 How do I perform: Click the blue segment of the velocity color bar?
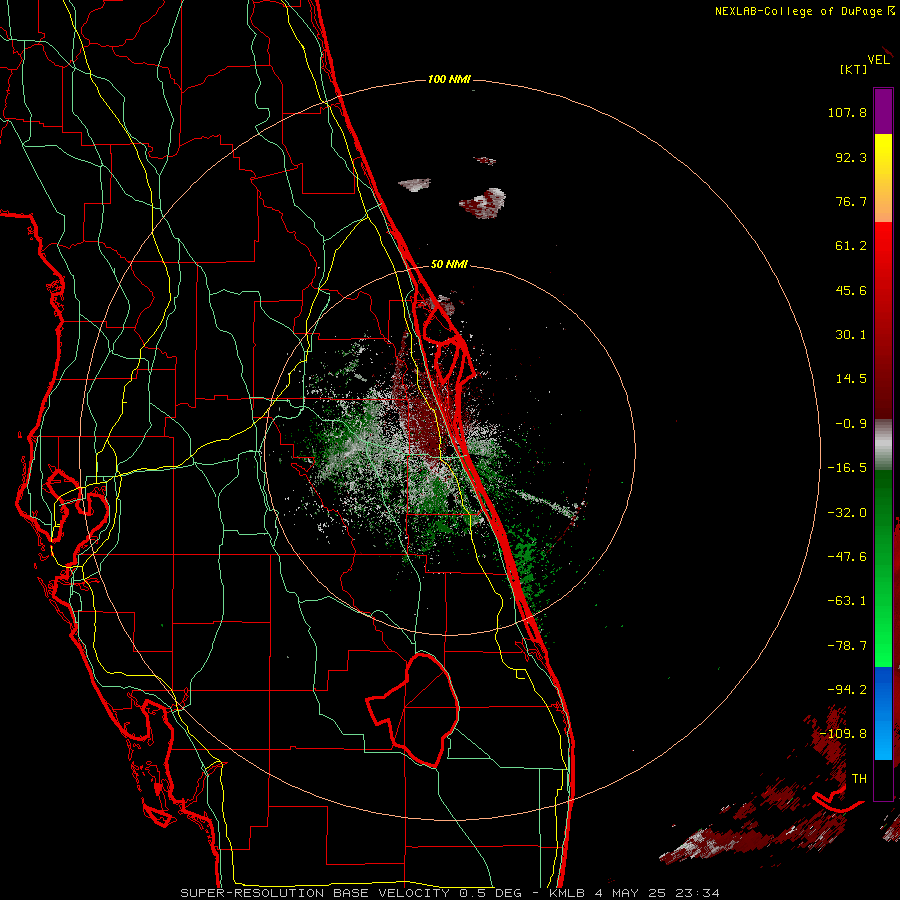click(883, 713)
